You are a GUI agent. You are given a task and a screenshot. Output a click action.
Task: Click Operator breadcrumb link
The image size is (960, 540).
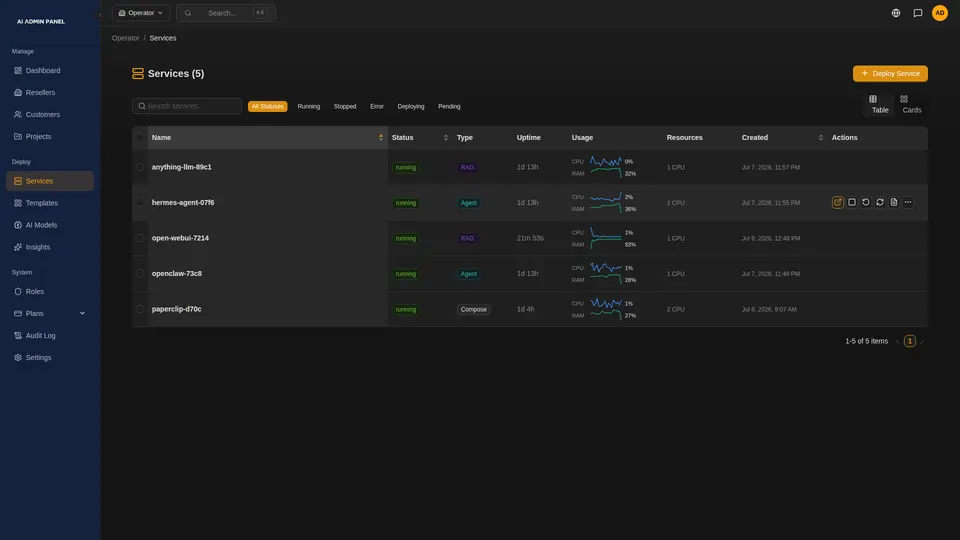126,38
